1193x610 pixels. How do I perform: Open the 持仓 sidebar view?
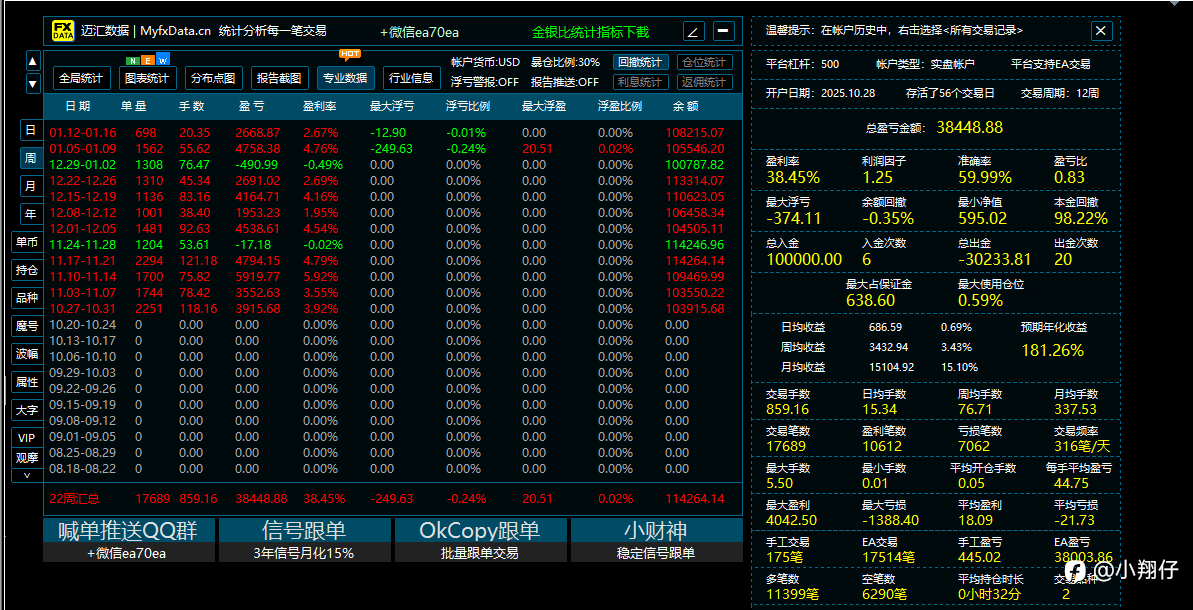pos(27,270)
